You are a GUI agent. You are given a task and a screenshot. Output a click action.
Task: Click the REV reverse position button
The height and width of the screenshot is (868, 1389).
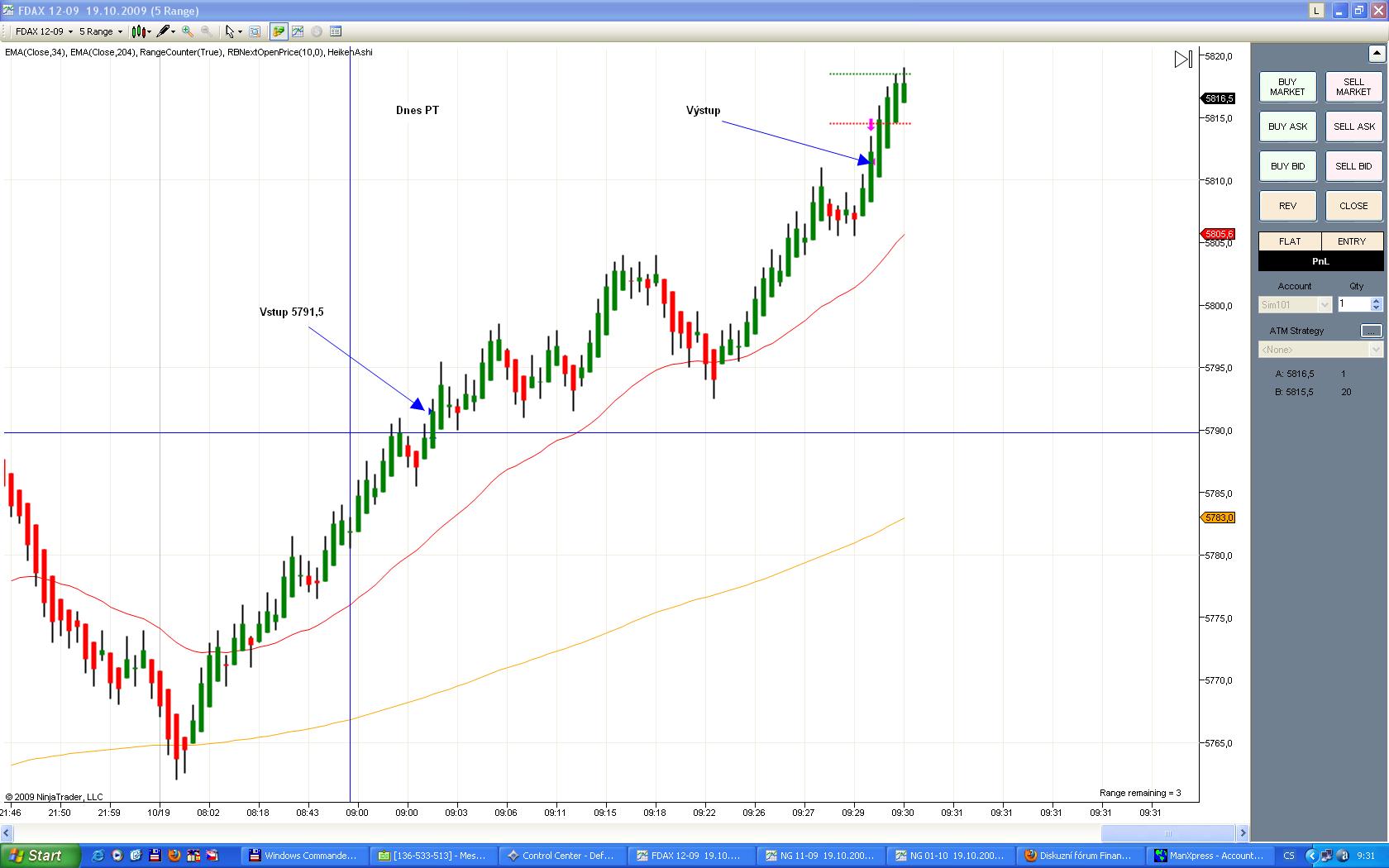coord(1287,206)
